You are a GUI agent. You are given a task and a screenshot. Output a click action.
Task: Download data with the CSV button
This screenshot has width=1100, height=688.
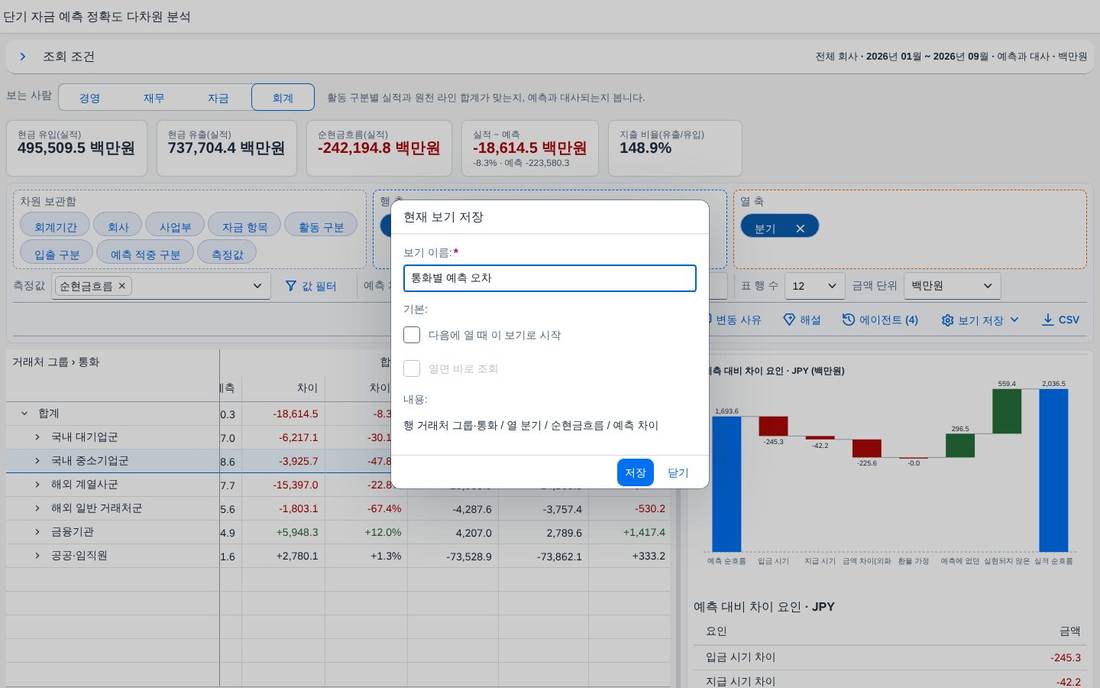point(1060,320)
